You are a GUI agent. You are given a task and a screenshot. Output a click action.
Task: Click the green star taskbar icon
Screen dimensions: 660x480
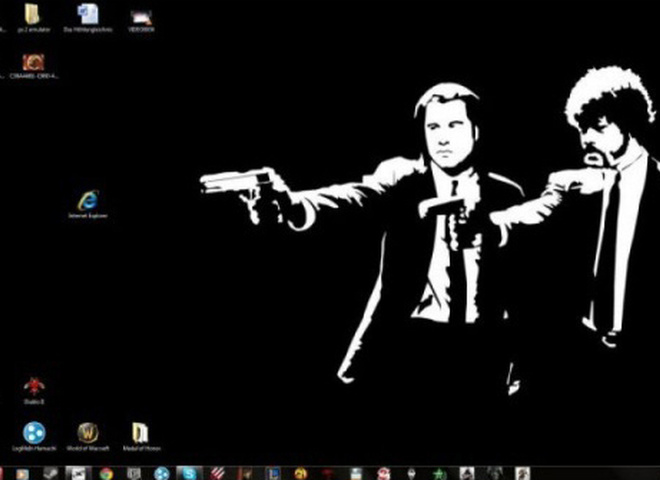tap(439, 474)
